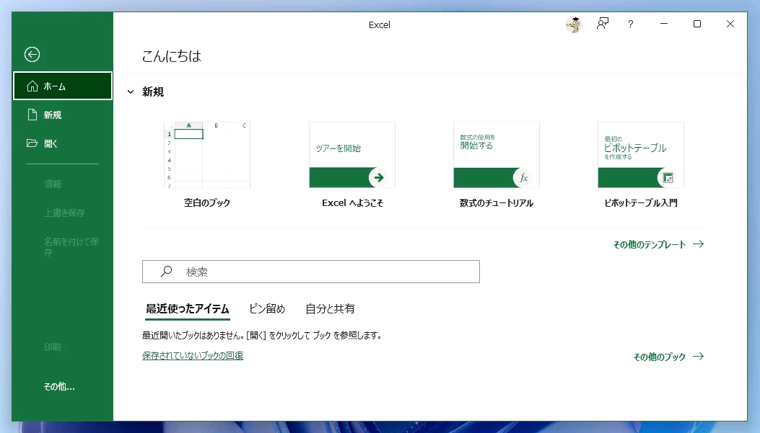Open その他... in the sidebar
Screen dimensions: 760x433
coord(59,386)
